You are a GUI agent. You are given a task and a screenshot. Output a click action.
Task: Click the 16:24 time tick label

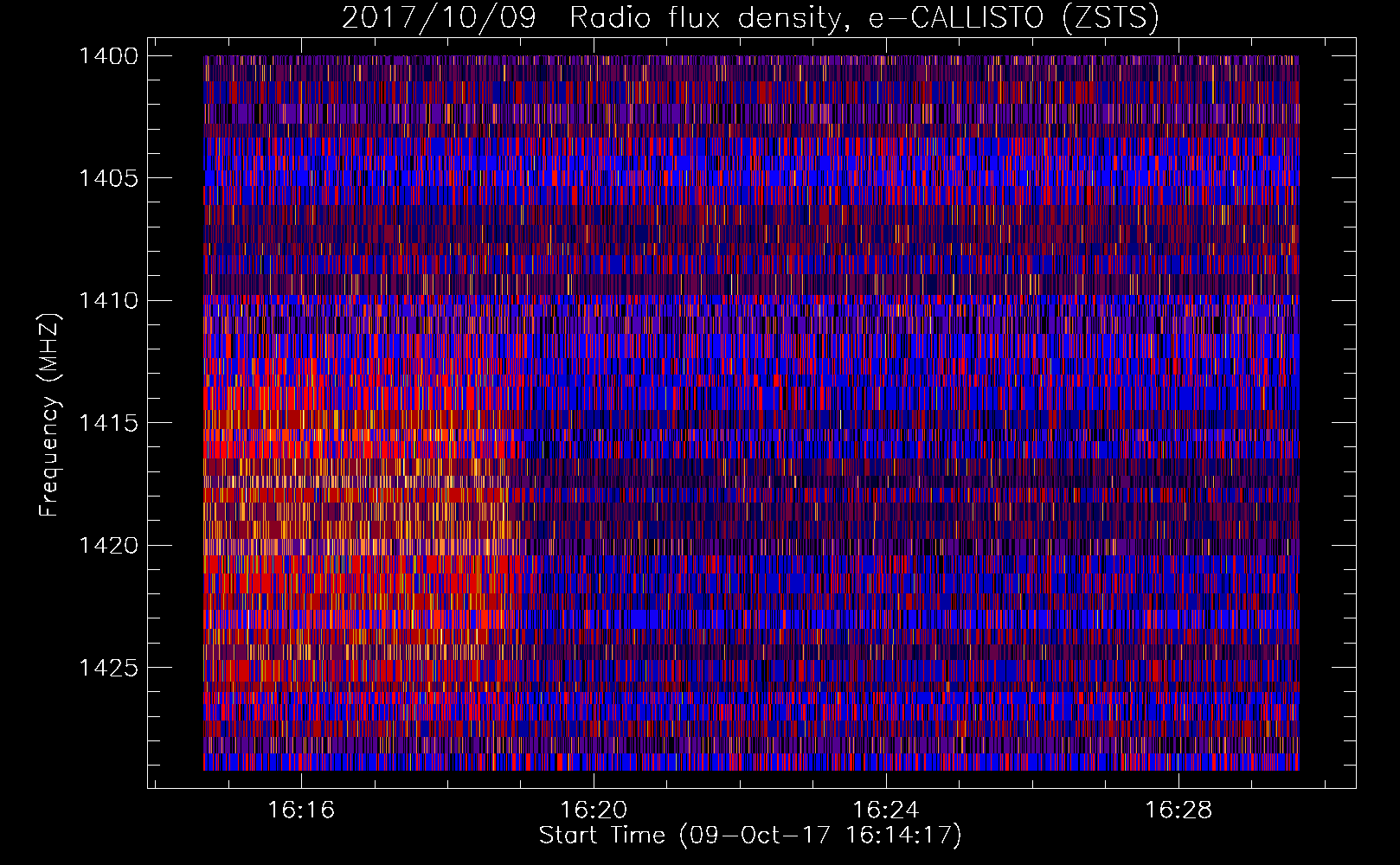[x=886, y=811]
